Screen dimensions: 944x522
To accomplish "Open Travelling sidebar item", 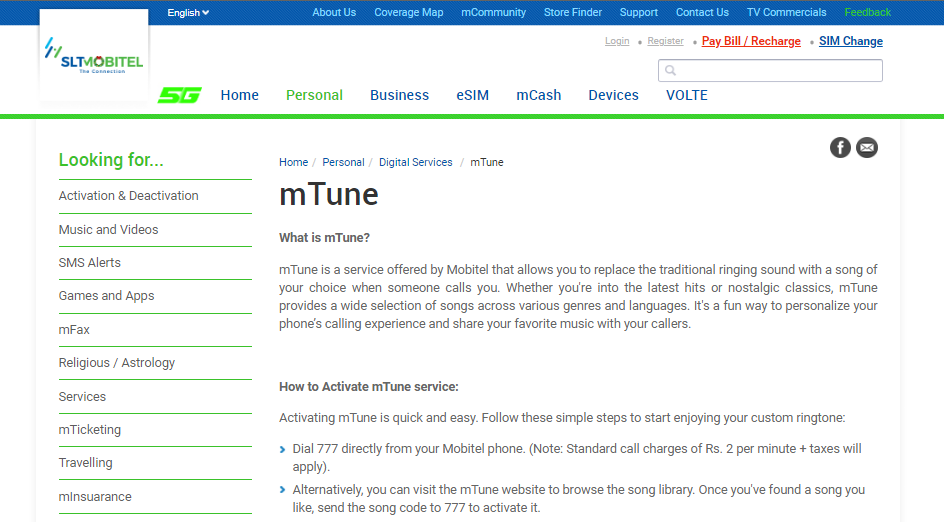I will [x=85, y=462].
